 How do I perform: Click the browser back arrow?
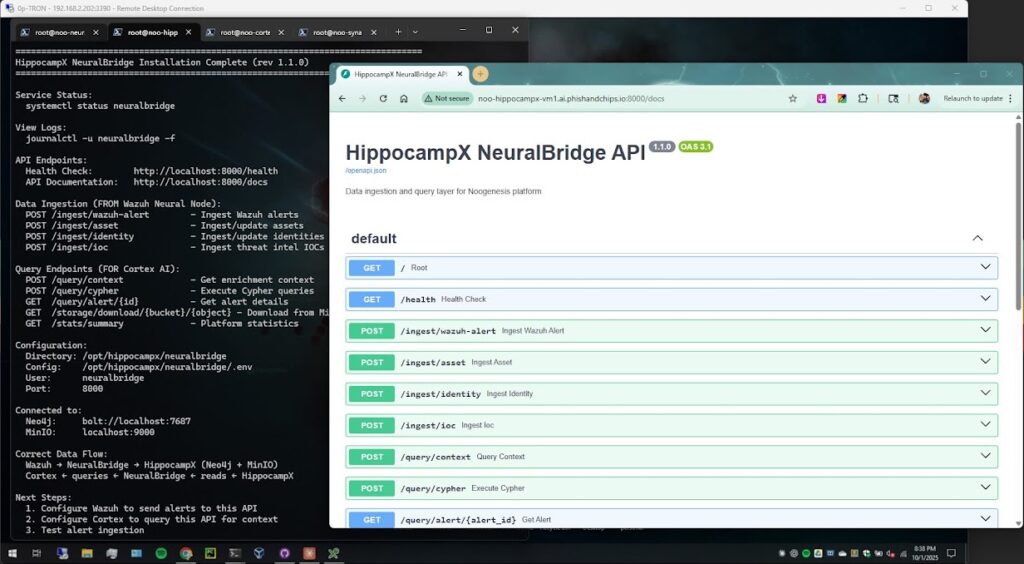[342, 99]
